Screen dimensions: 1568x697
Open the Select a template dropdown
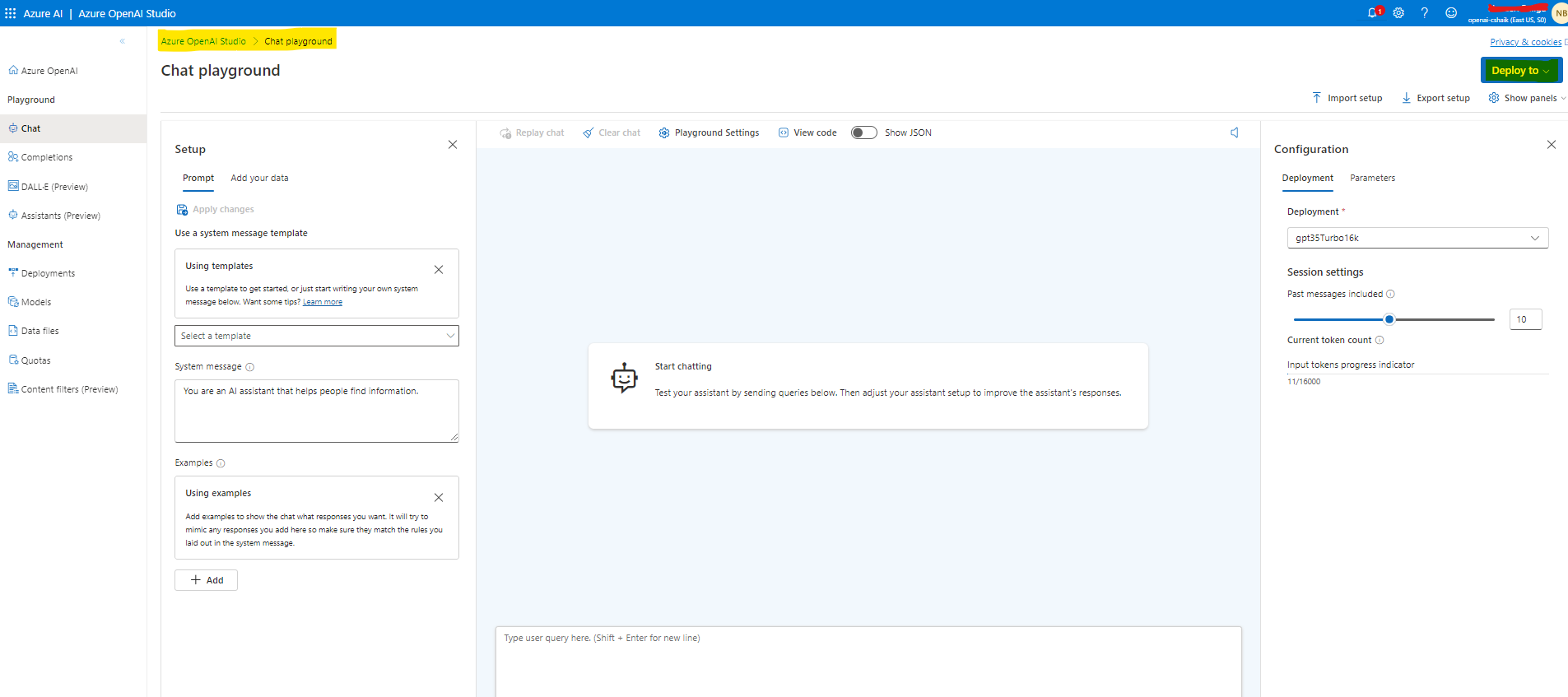point(317,336)
